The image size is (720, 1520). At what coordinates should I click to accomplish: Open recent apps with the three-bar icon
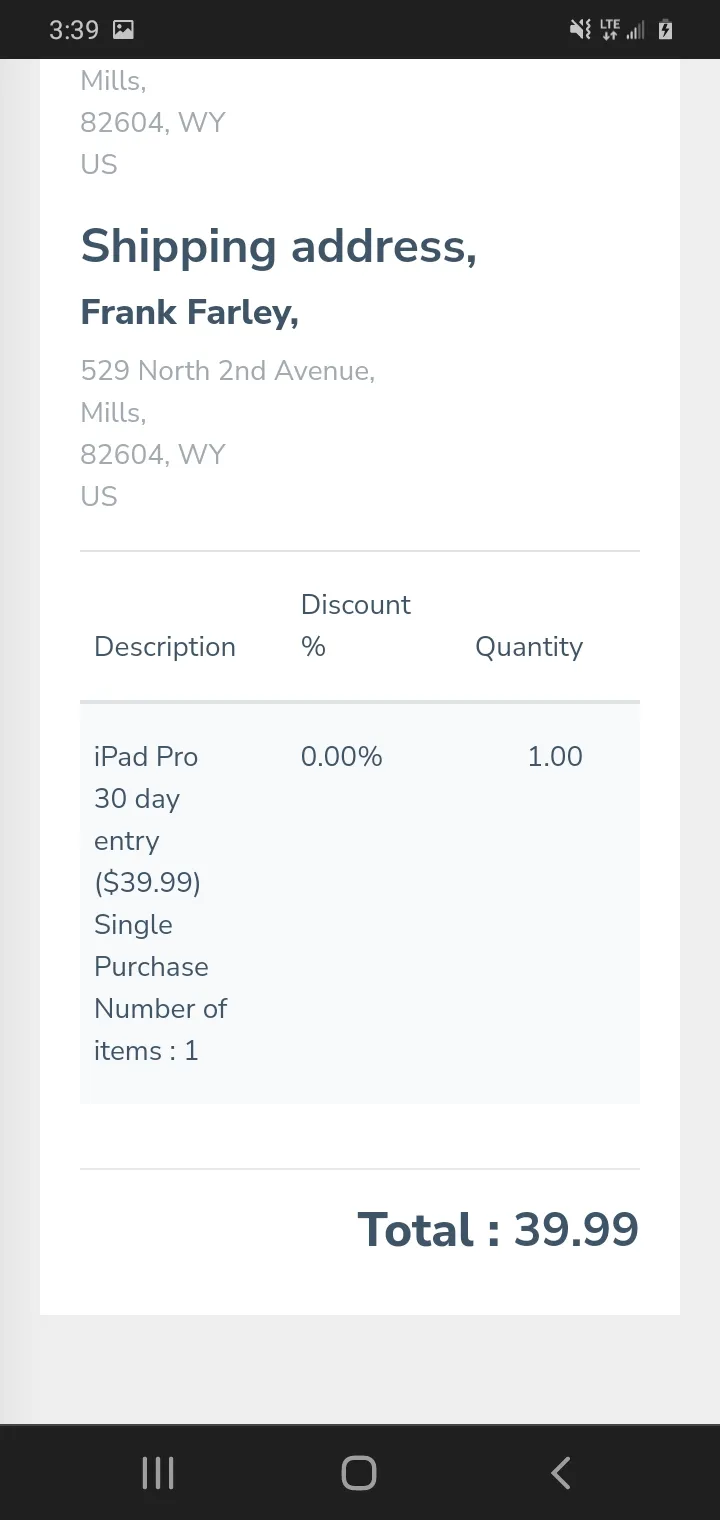pyautogui.click(x=158, y=1473)
